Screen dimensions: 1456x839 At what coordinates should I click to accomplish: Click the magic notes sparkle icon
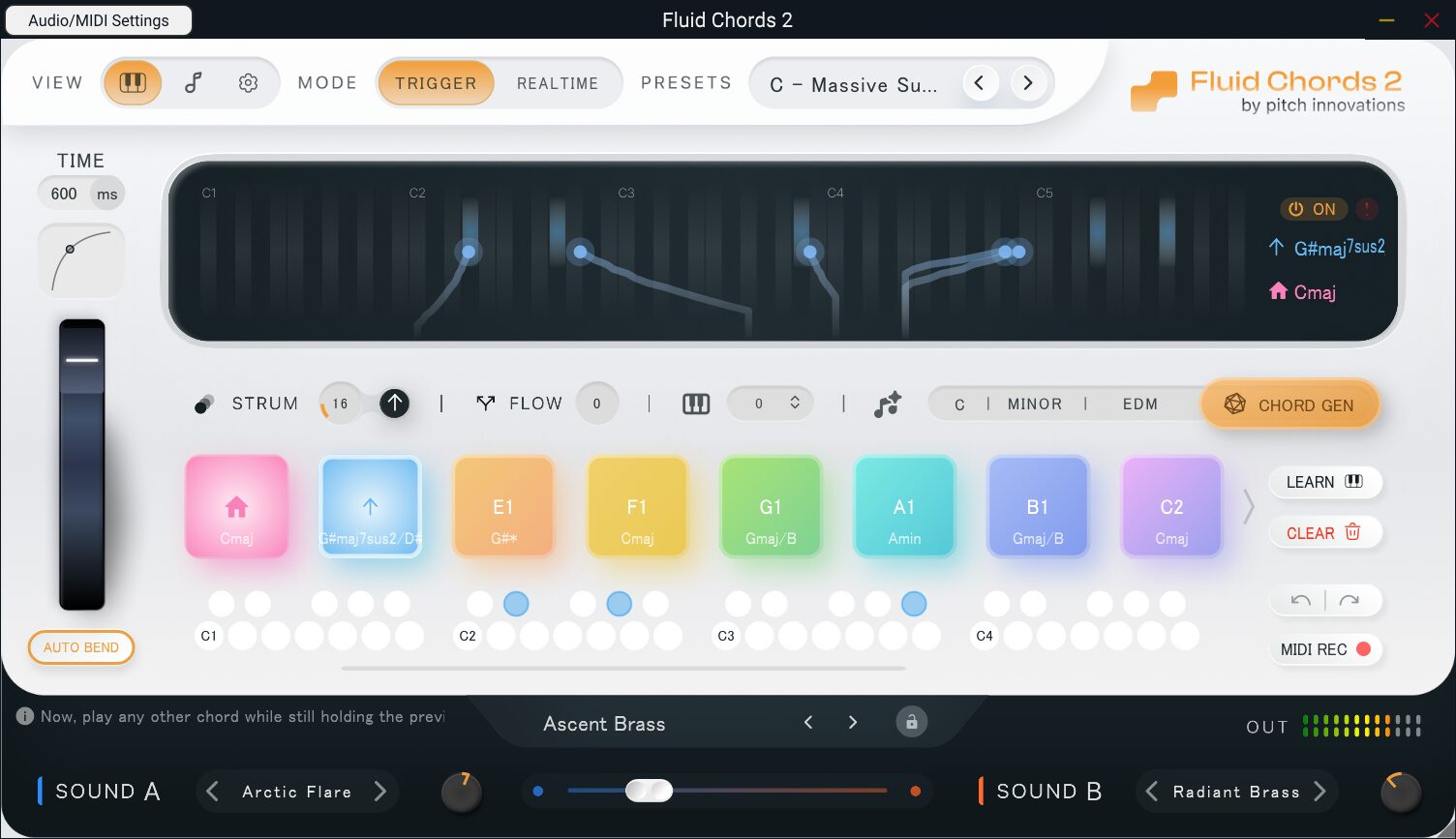[887, 405]
